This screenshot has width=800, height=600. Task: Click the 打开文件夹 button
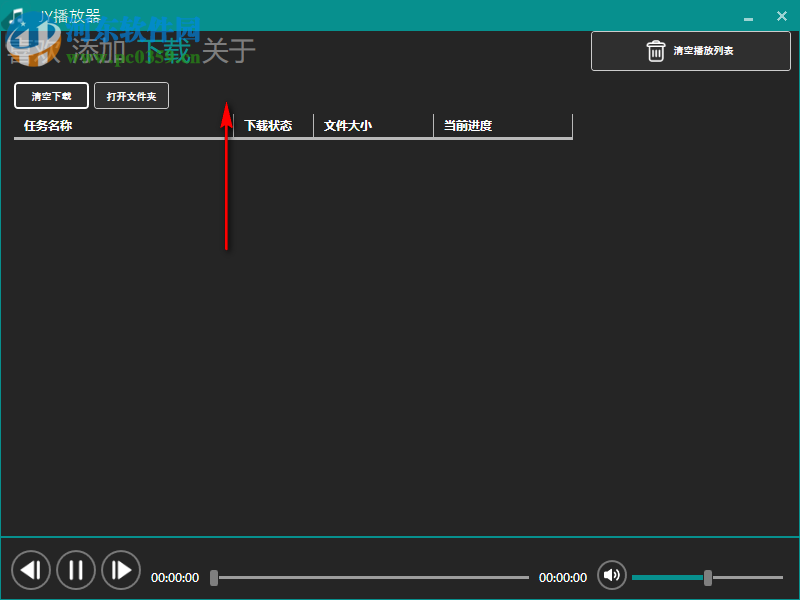[x=131, y=95]
